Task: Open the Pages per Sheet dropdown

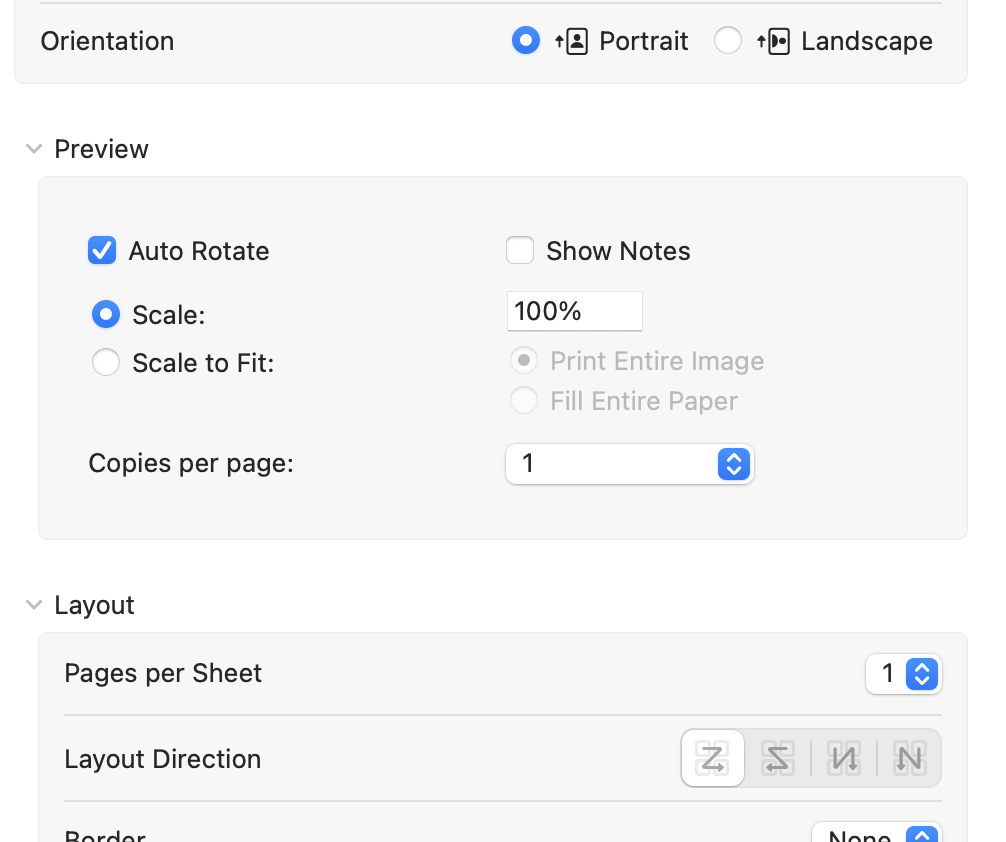Action: coord(903,674)
